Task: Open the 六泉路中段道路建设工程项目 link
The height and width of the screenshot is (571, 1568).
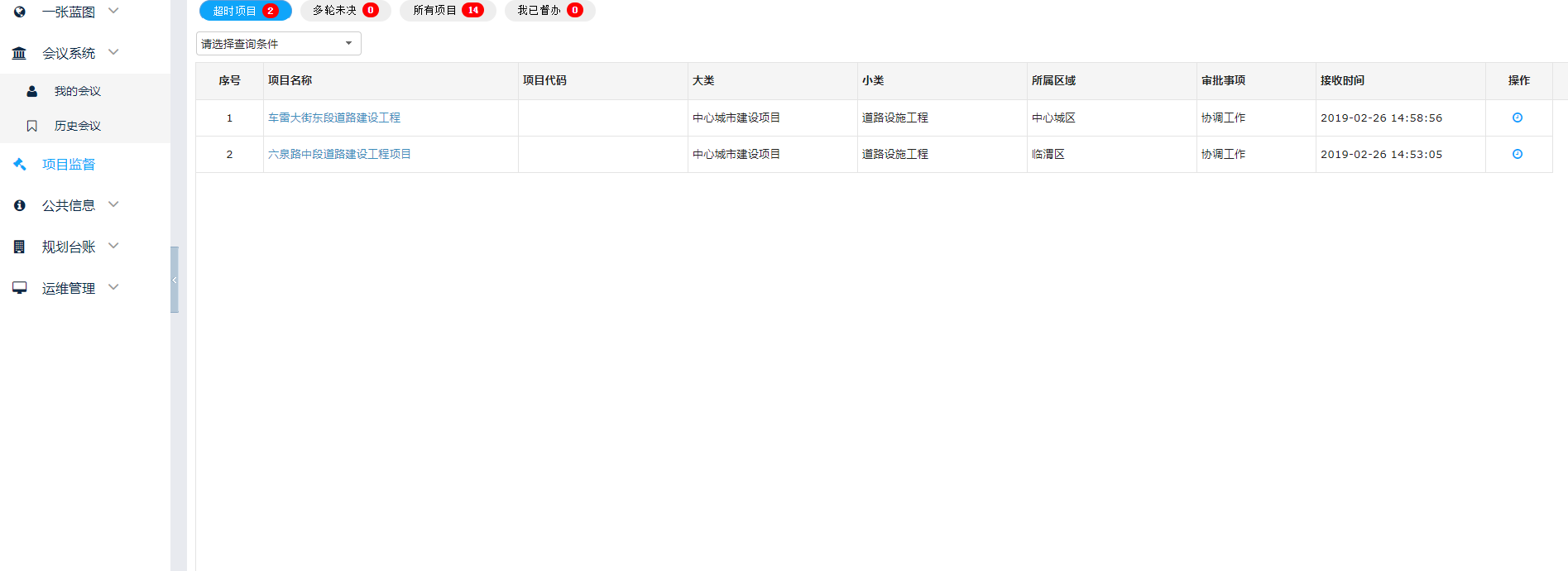Action: click(x=339, y=154)
